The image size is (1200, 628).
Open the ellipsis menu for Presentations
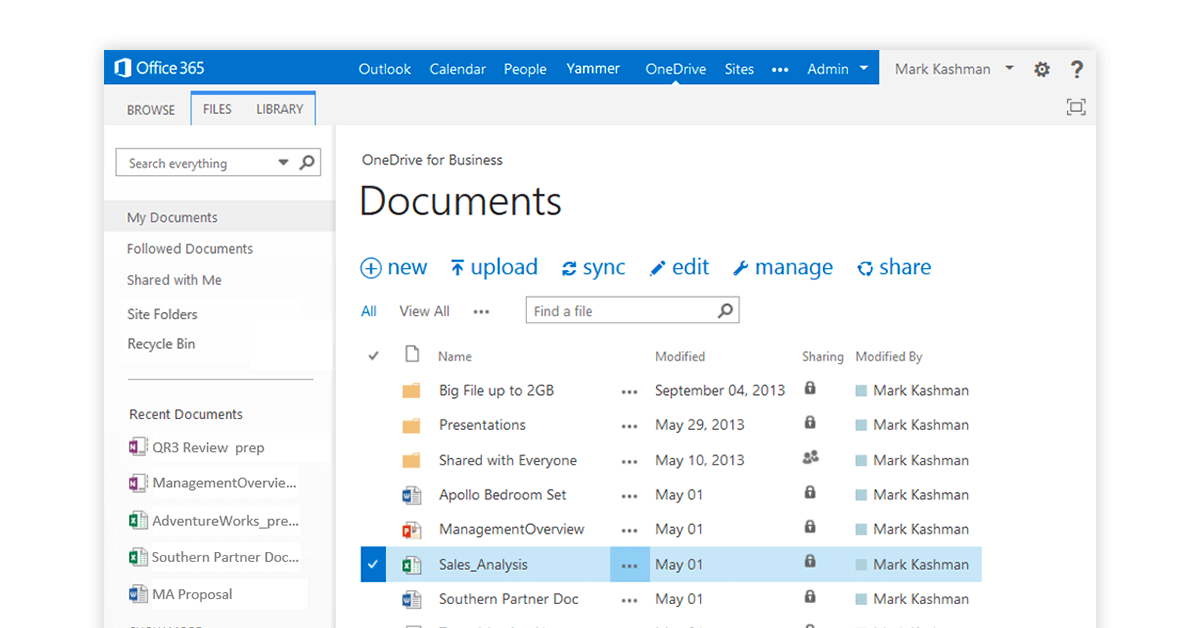[x=629, y=426]
